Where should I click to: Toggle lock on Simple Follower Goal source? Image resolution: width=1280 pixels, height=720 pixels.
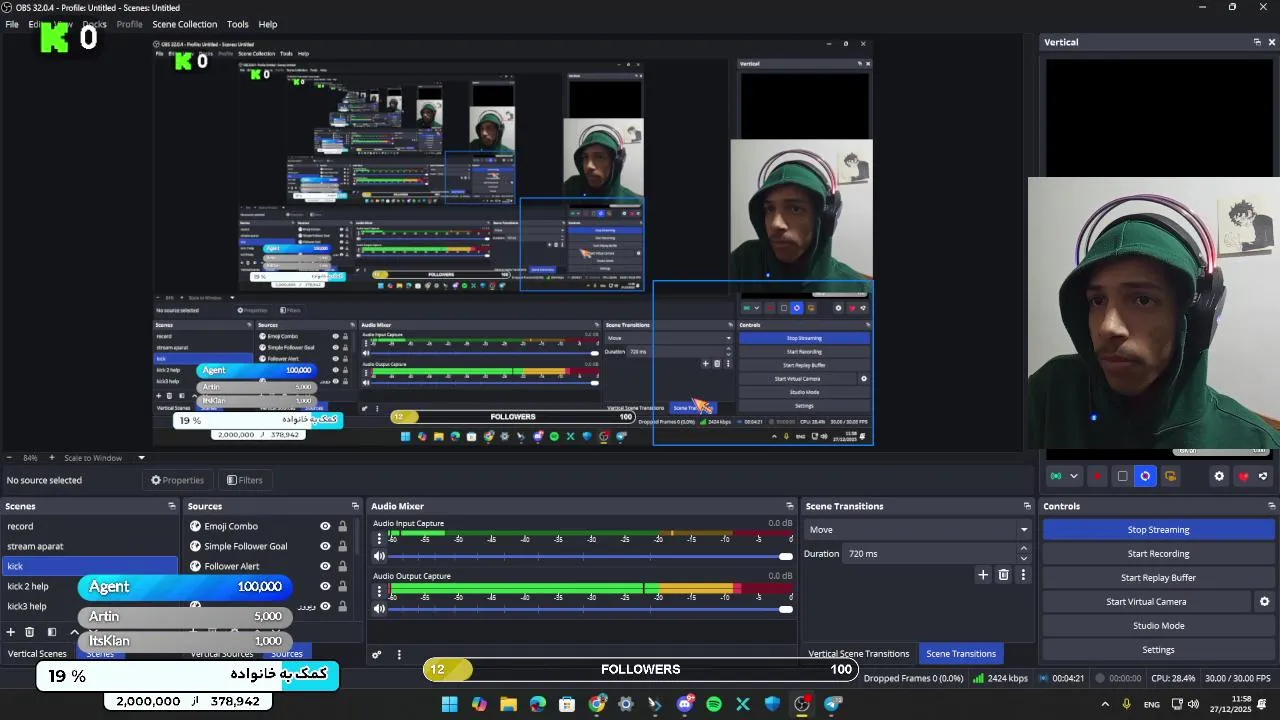[x=342, y=546]
